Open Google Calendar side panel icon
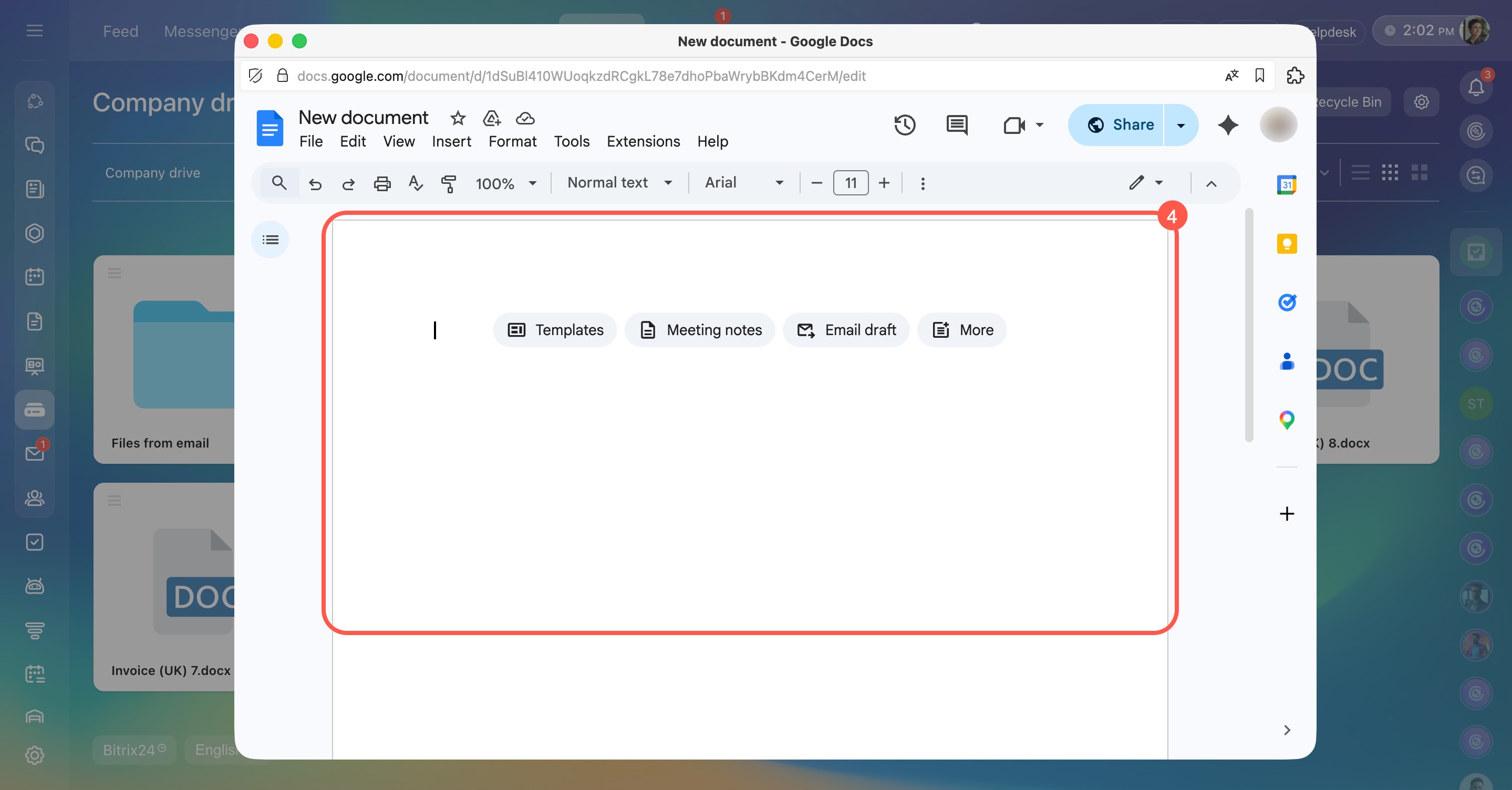The image size is (1512, 790). 1286,185
